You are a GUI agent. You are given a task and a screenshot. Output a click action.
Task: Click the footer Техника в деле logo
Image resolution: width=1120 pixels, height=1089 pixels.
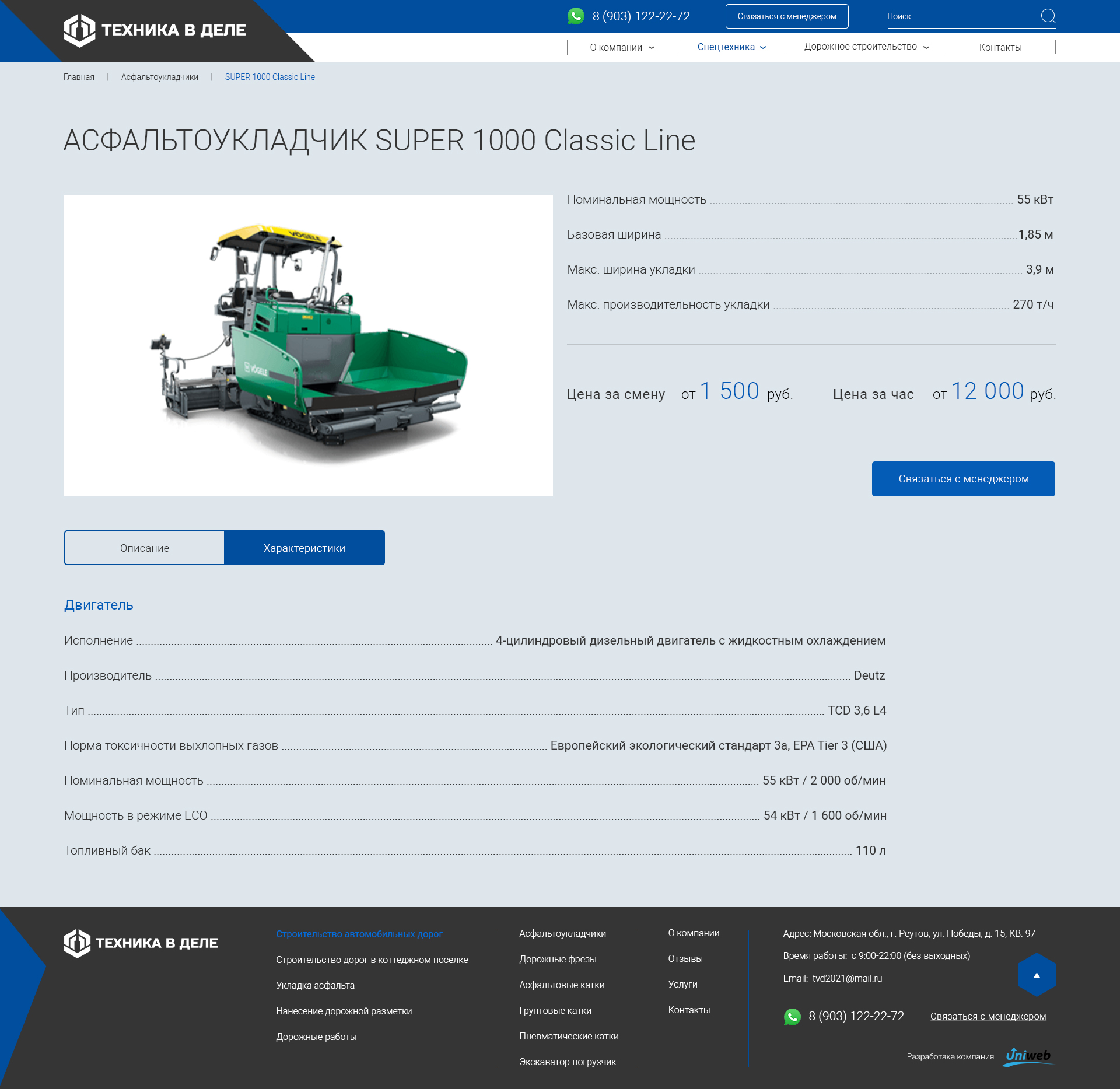141,943
